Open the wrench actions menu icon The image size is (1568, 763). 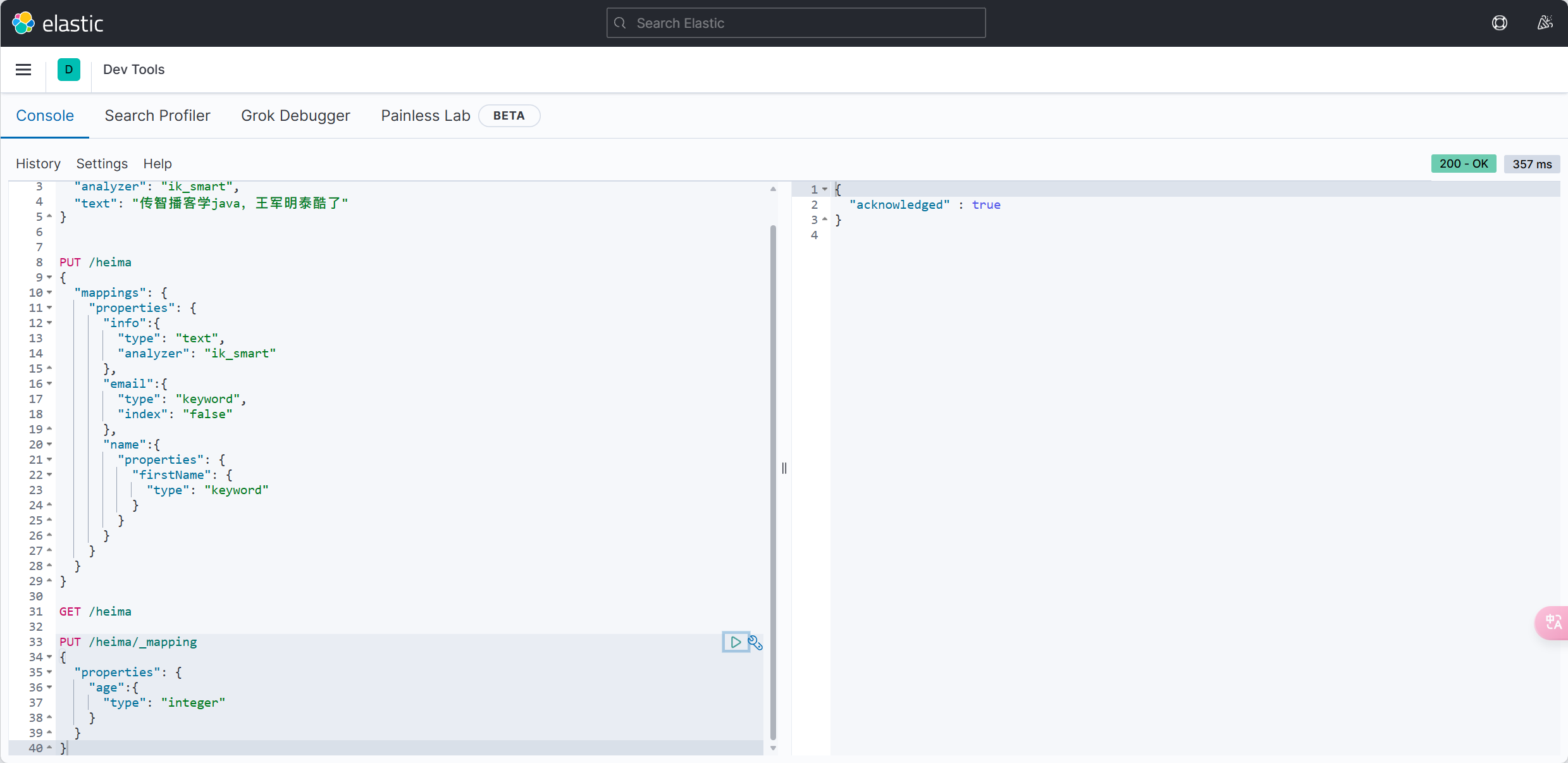[x=755, y=643]
